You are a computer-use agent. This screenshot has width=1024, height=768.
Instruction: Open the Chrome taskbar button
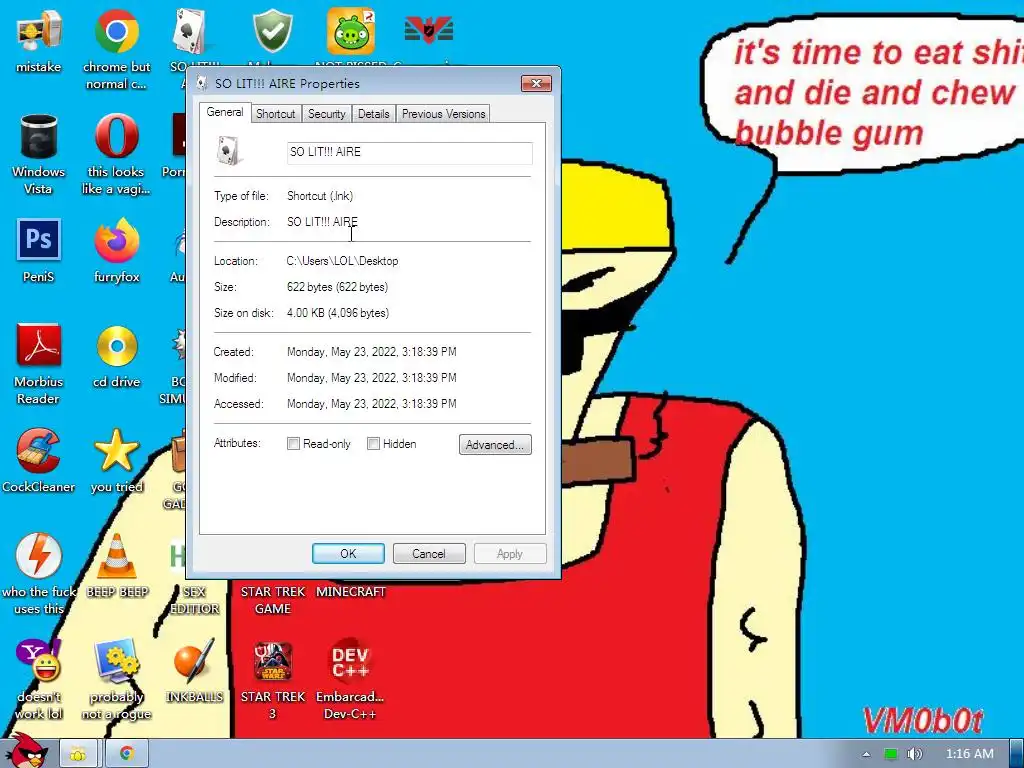coord(127,754)
